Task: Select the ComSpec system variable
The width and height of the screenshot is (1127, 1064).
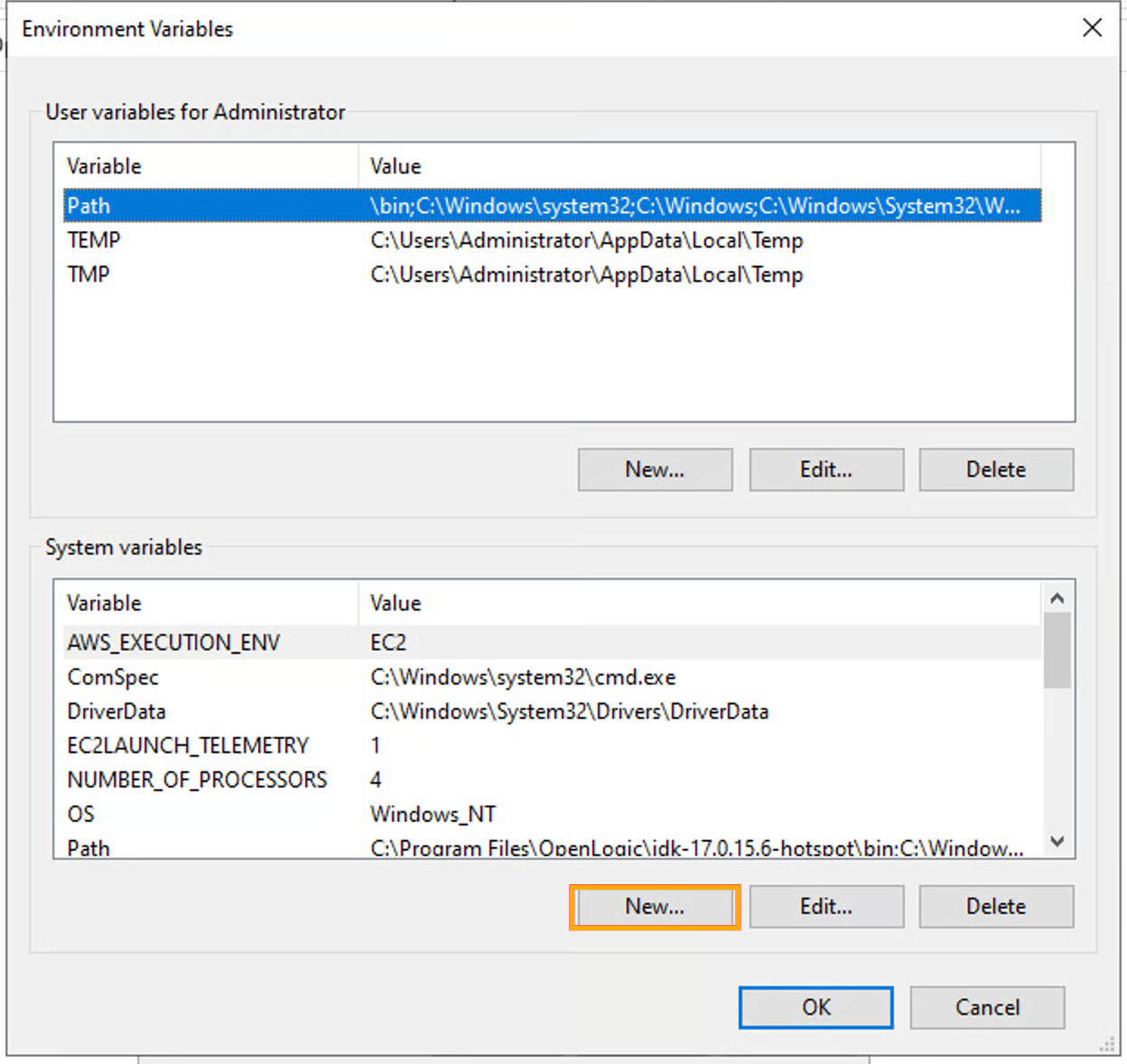Action: pyautogui.click(x=113, y=677)
